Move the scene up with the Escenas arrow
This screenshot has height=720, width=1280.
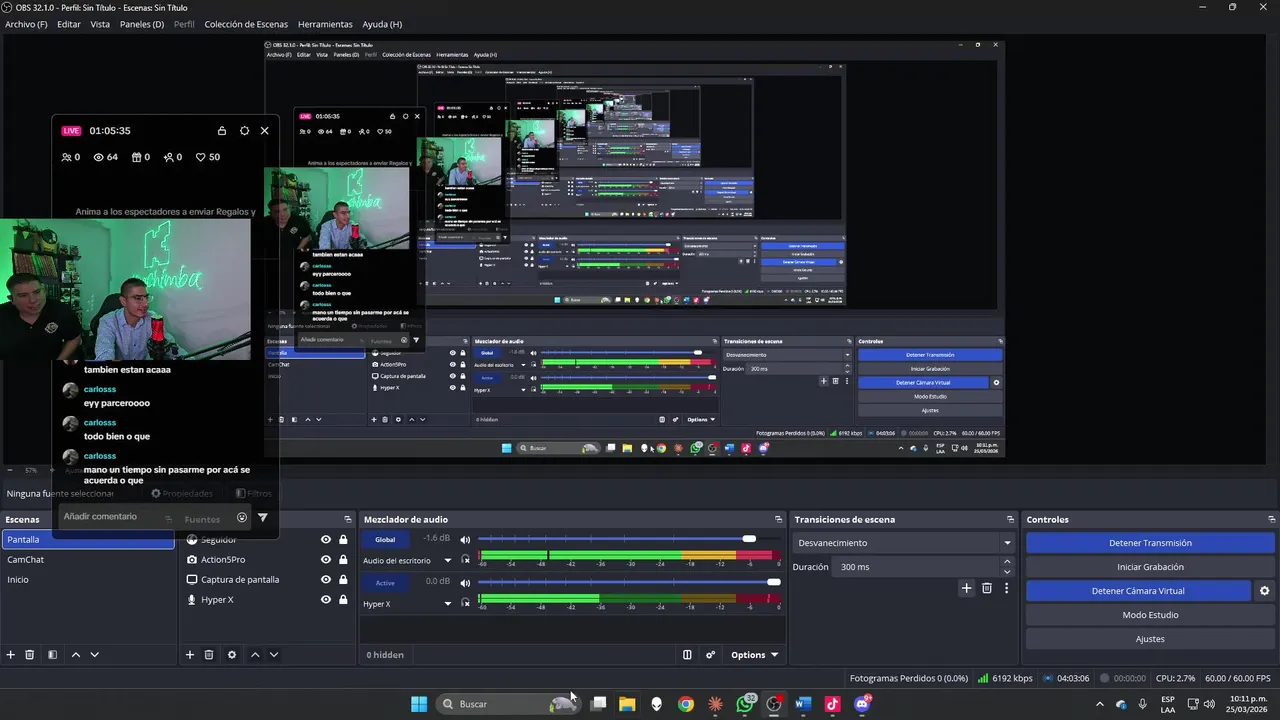(x=76, y=655)
